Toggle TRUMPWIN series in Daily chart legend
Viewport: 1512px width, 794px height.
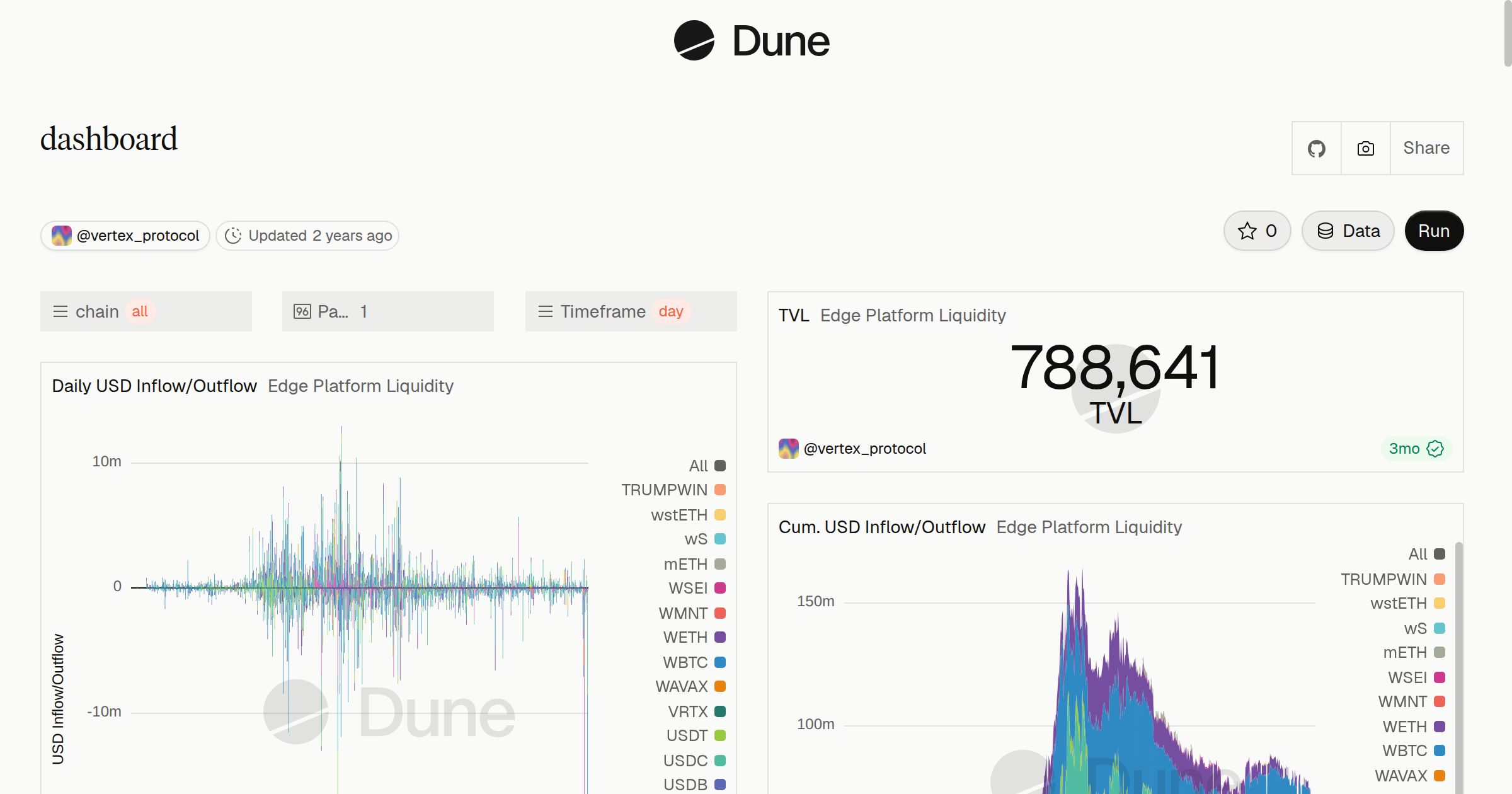673,490
